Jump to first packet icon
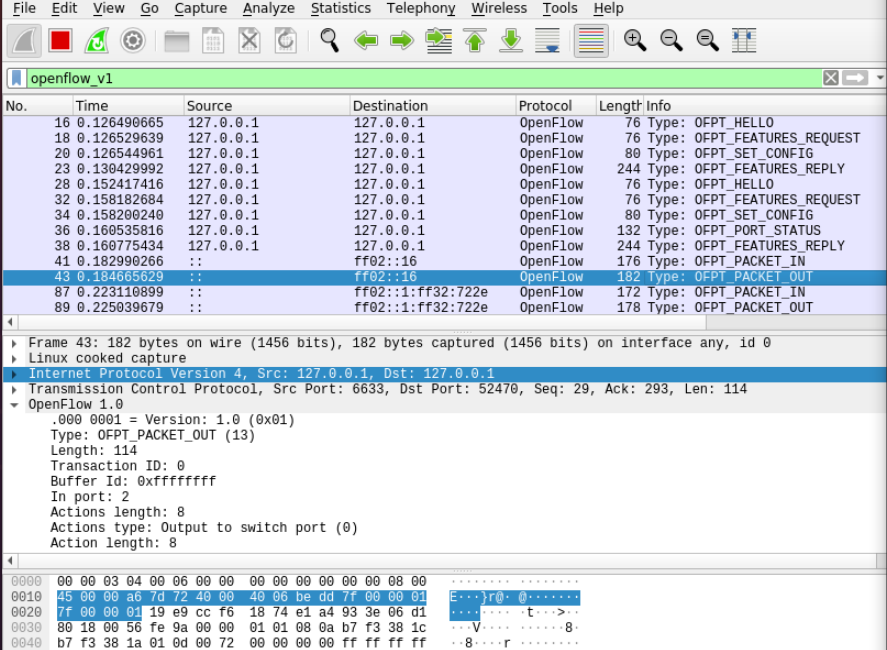 [475, 41]
